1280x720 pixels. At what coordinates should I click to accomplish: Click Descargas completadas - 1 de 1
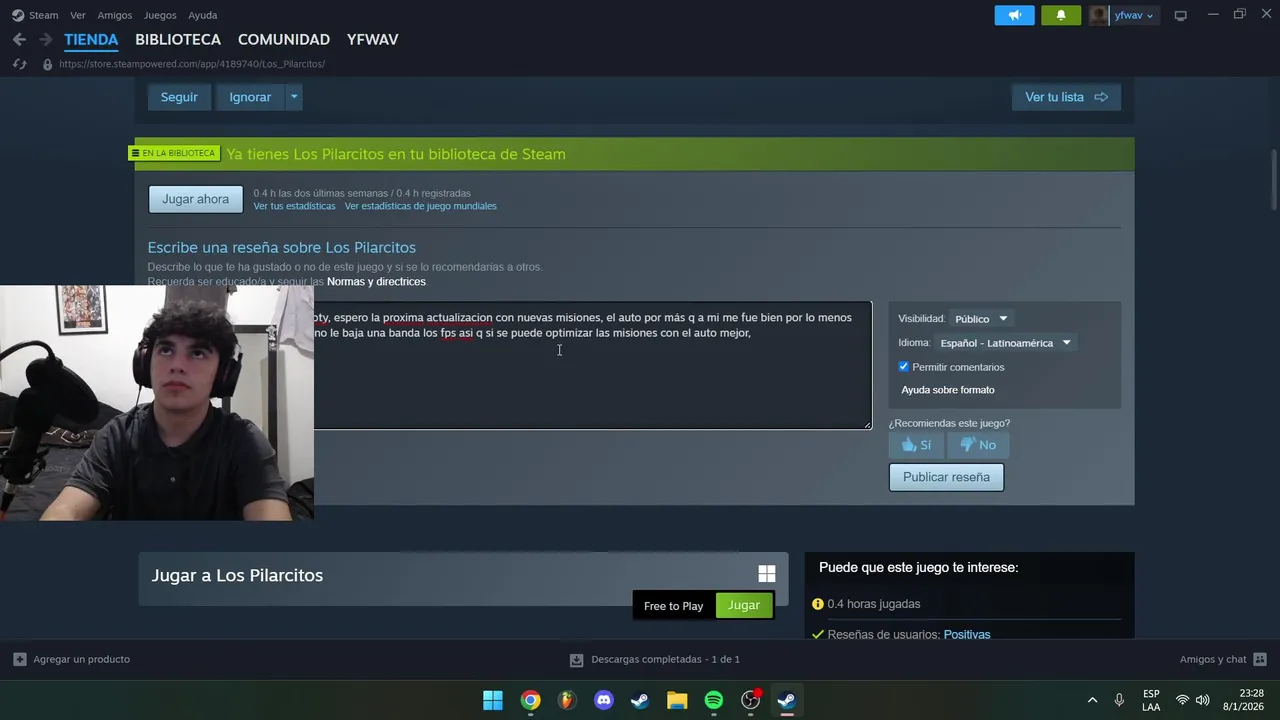tap(665, 660)
